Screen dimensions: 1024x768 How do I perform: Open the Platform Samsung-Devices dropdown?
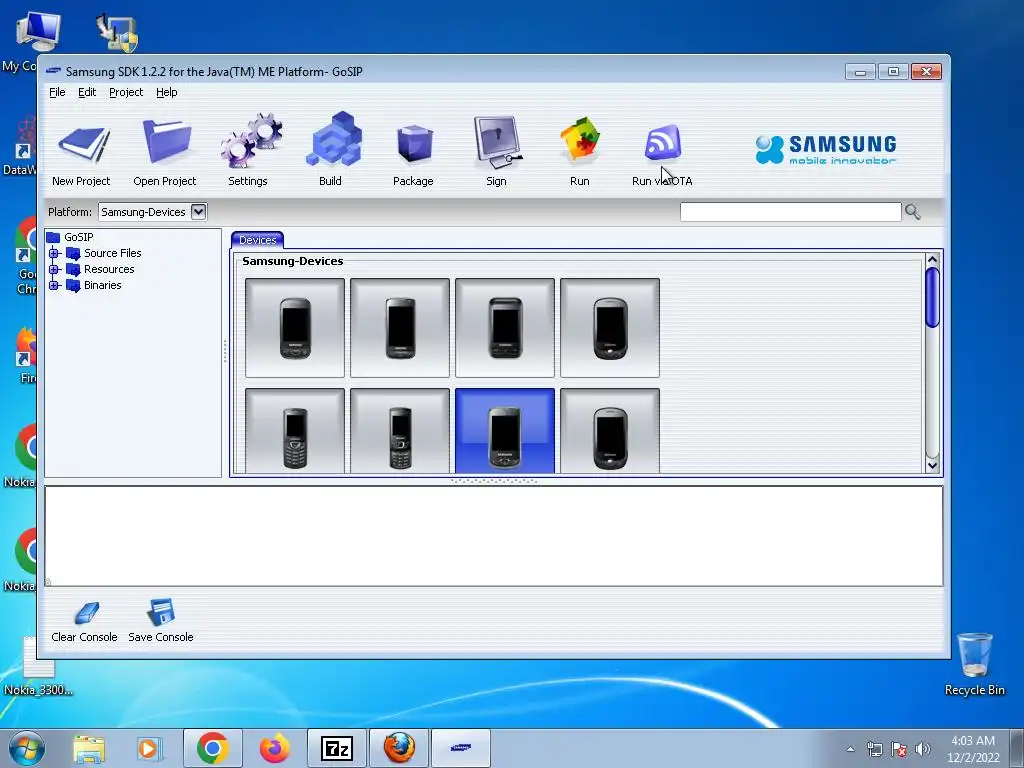click(x=199, y=212)
